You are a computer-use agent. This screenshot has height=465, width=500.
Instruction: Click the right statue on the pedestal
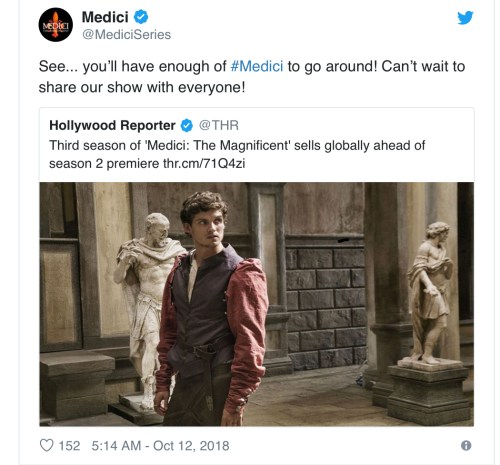click(x=430, y=293)
